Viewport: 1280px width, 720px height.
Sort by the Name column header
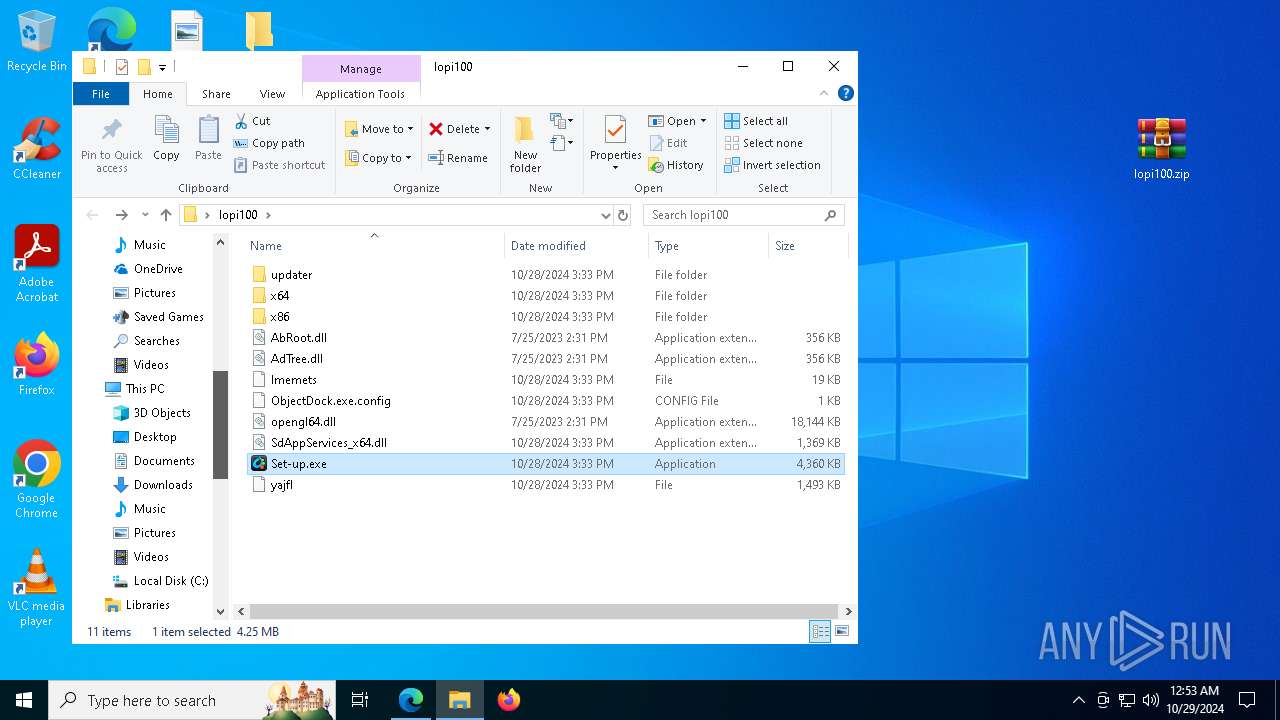[x=375, y=246]
